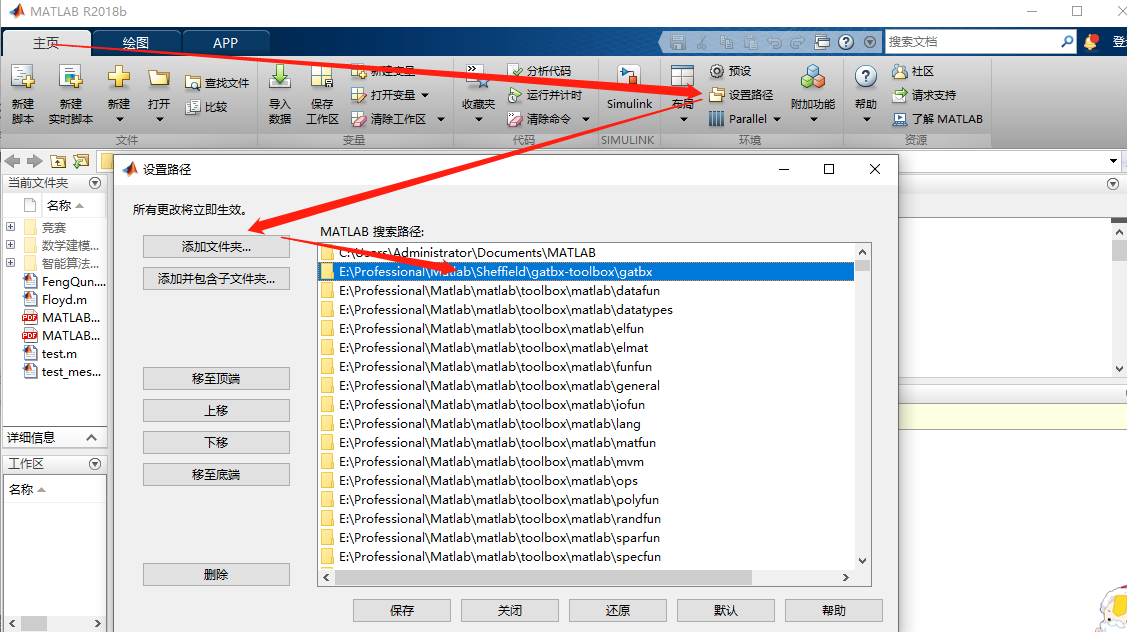Image resolution: width=1127 pixels, height=632 pixels.
Task: Switch to the 主页 tab
Action: [46, 43]
